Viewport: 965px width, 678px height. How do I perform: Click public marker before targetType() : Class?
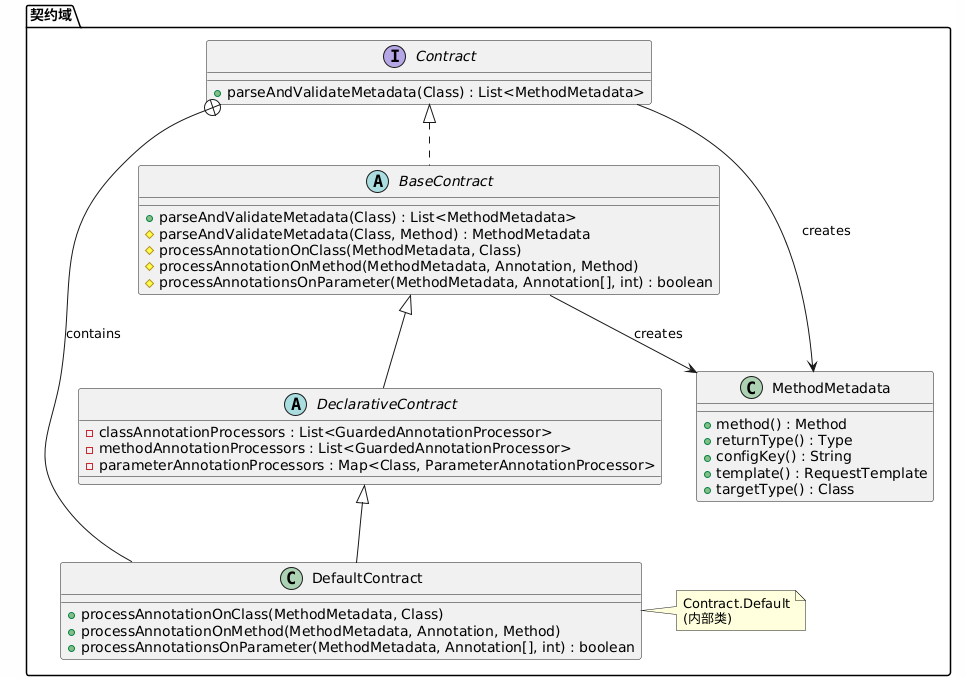[707, 490]
